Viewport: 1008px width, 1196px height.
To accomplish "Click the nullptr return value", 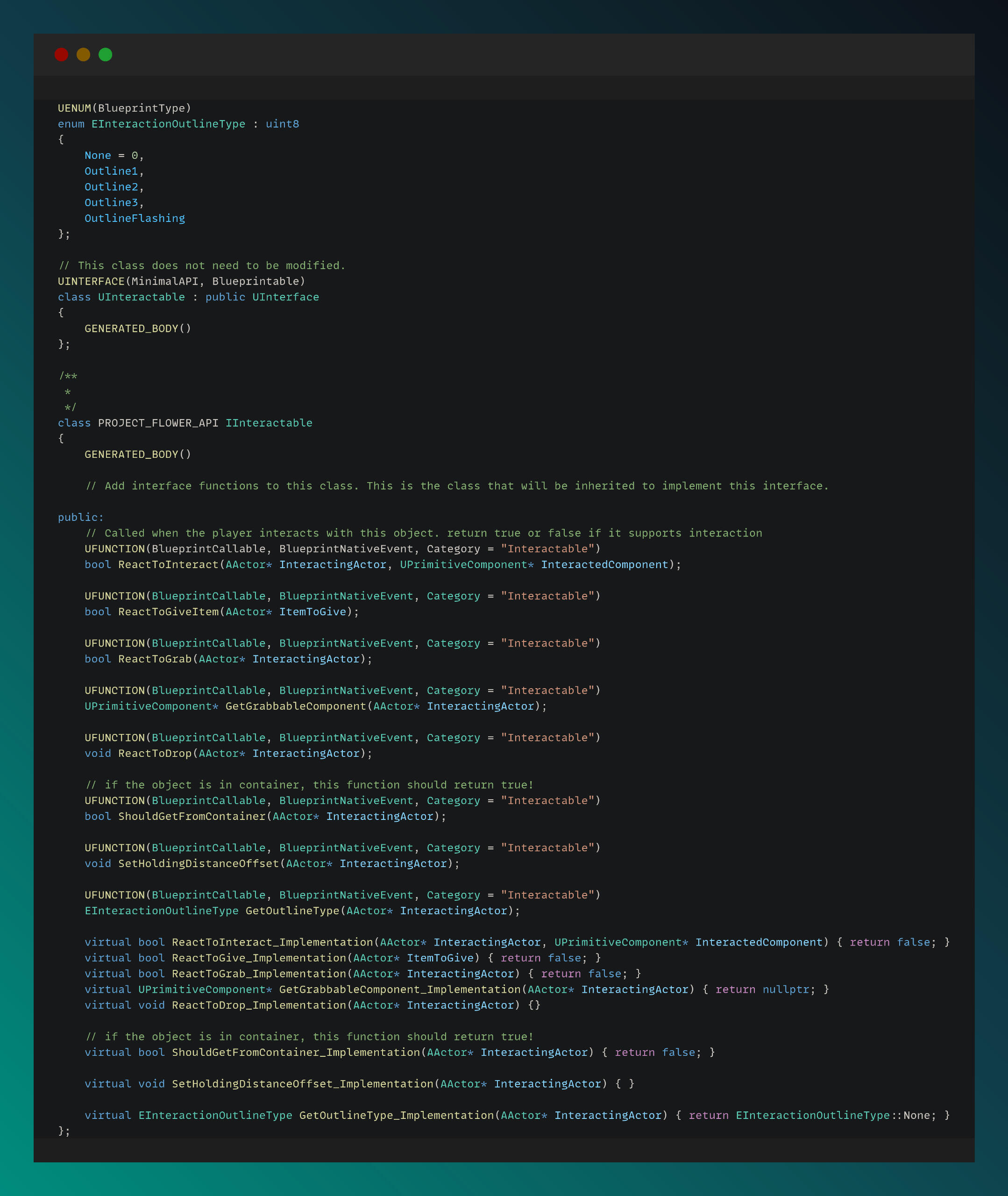I will point(786,989).
